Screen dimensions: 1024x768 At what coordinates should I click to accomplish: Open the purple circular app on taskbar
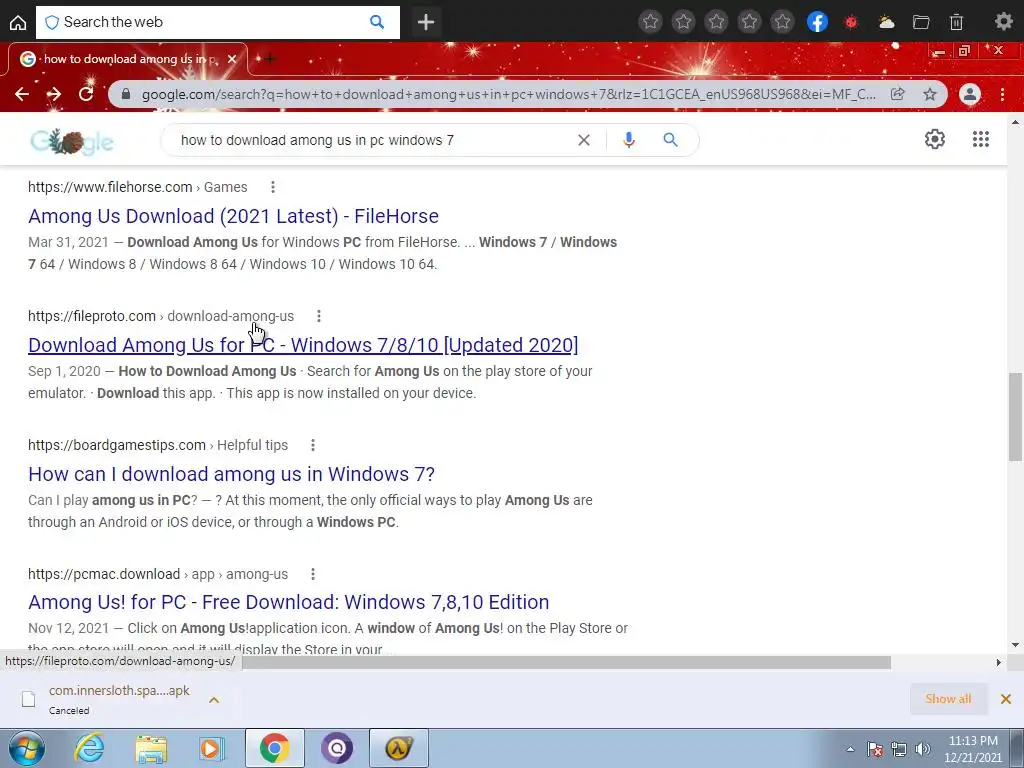tap(337, 748)
